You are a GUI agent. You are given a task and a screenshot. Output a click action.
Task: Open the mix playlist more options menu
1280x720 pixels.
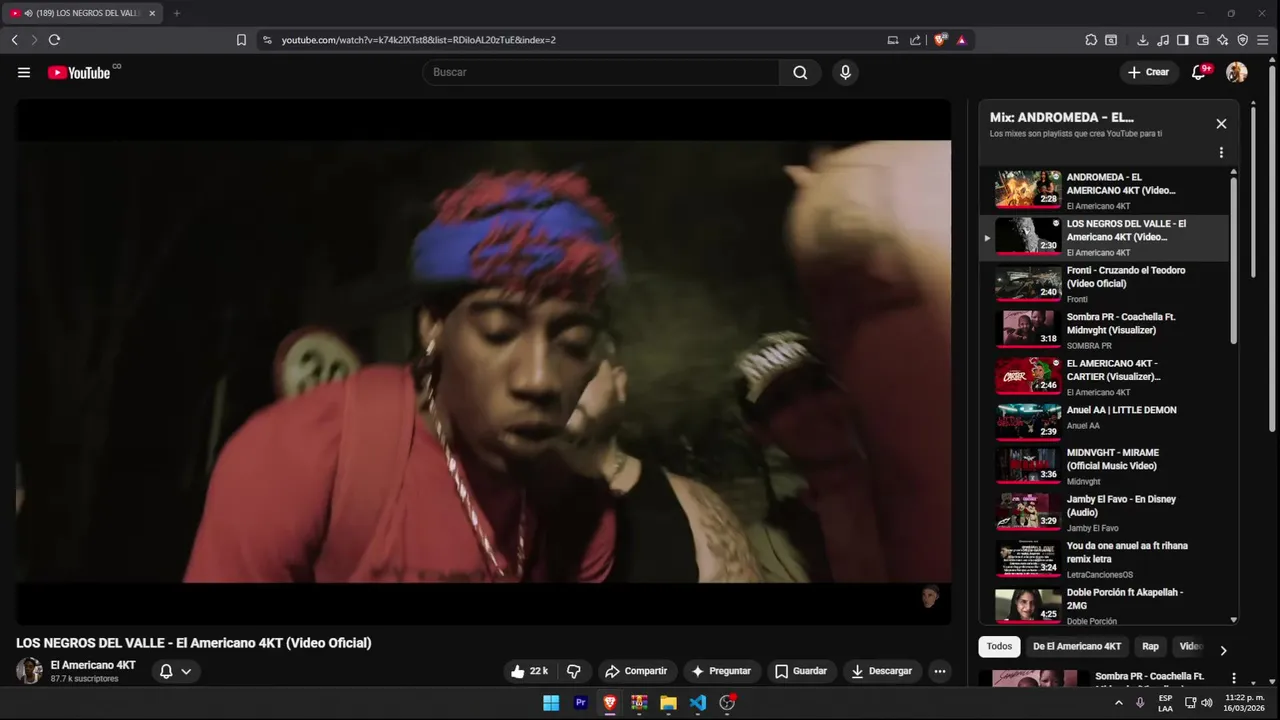(1221, 153)
